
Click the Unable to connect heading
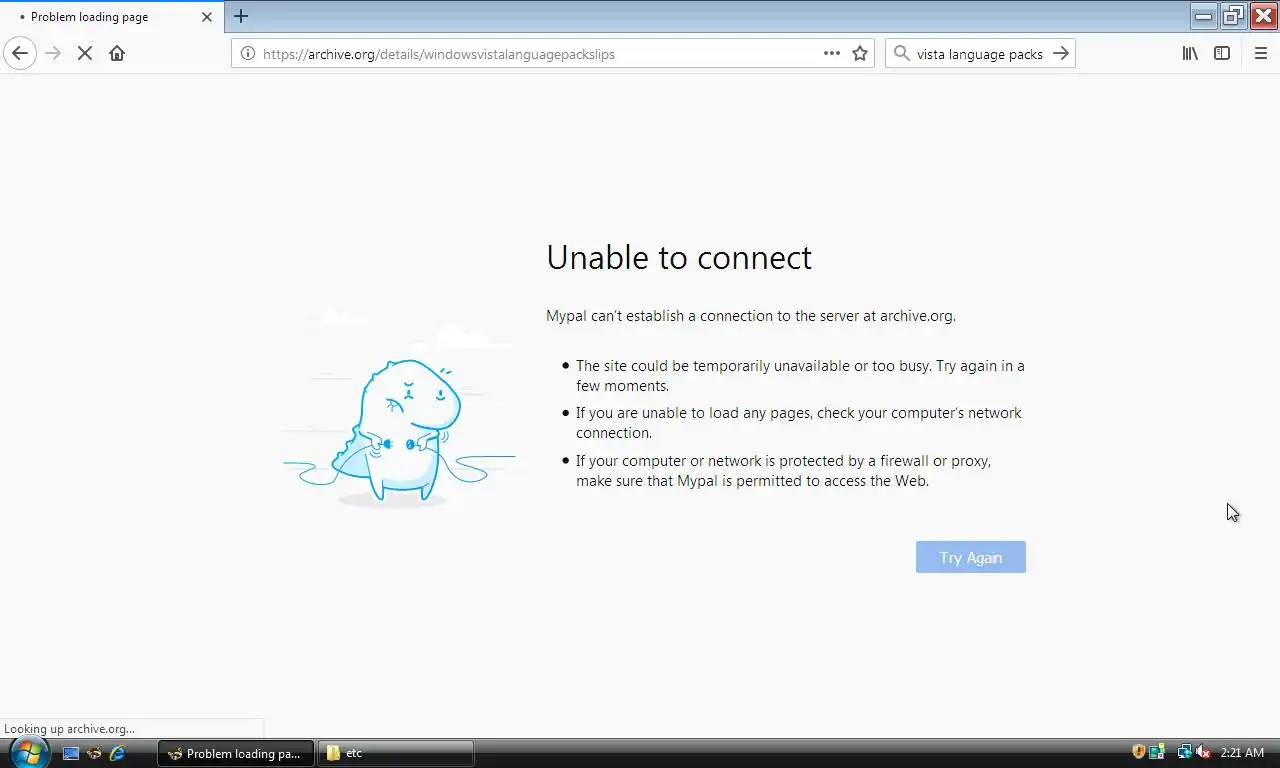pyautogui.click(x=679, y=258)
